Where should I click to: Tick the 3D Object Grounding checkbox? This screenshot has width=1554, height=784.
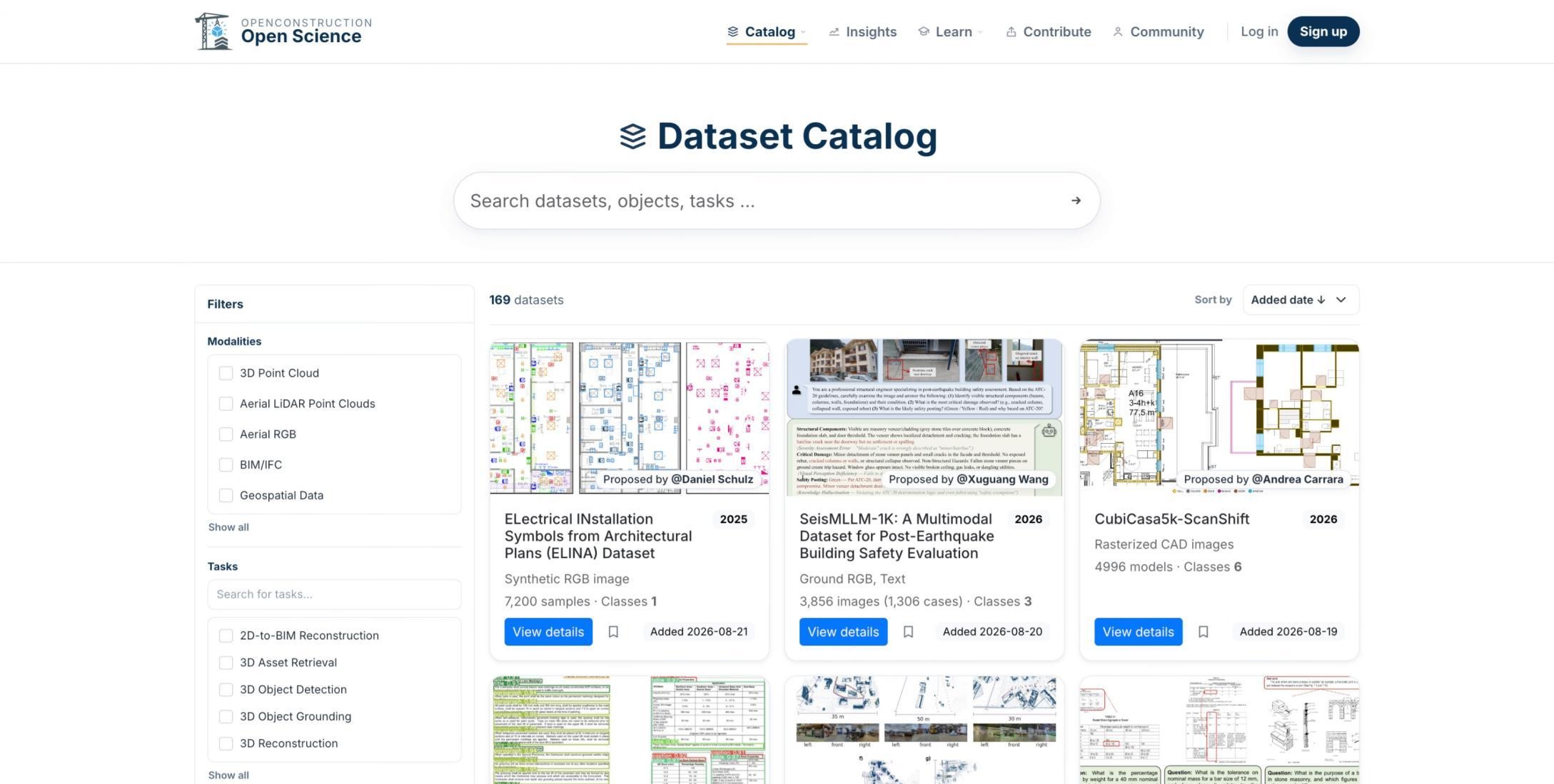click(226, 717)
